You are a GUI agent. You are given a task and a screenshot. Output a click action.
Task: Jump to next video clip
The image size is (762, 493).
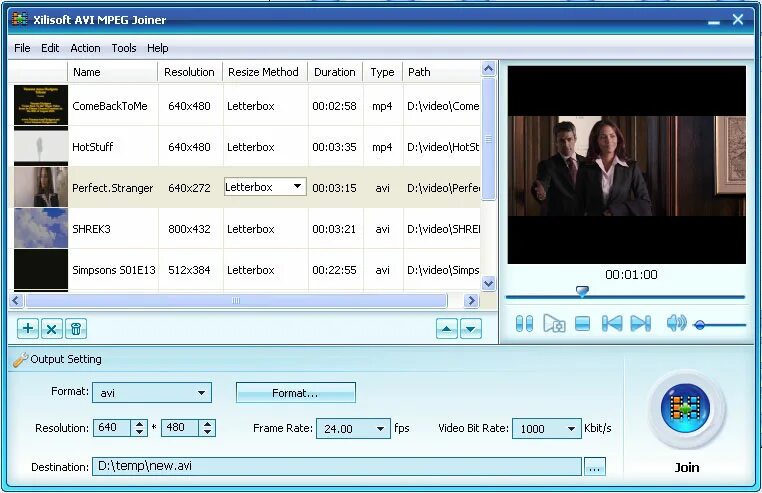click(x=641, y=323)
